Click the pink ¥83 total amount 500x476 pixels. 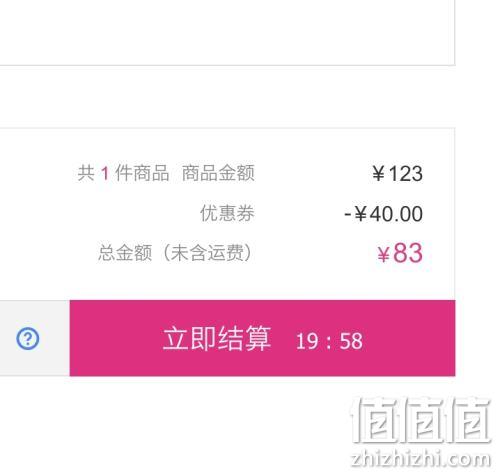tap(400, 253)
